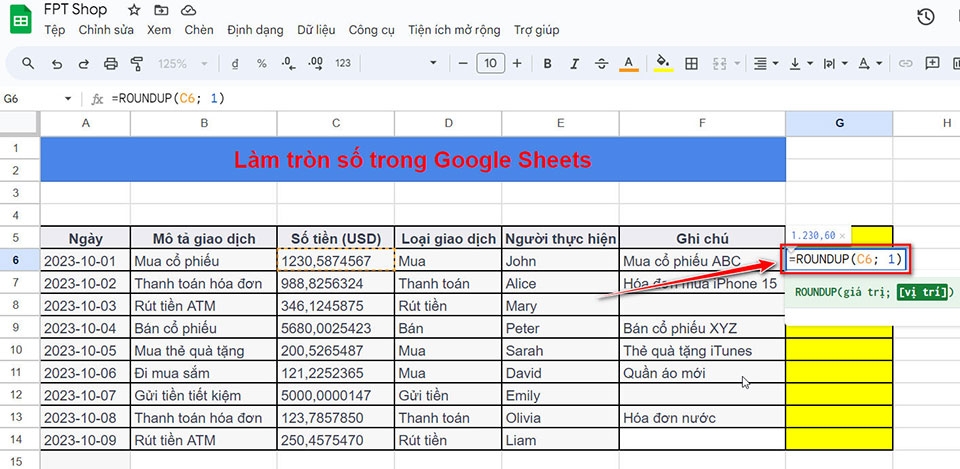Click cell with date 2023-10-09
Image resolution: width=960 pixels, height=469 pixels.
point(85,440)
